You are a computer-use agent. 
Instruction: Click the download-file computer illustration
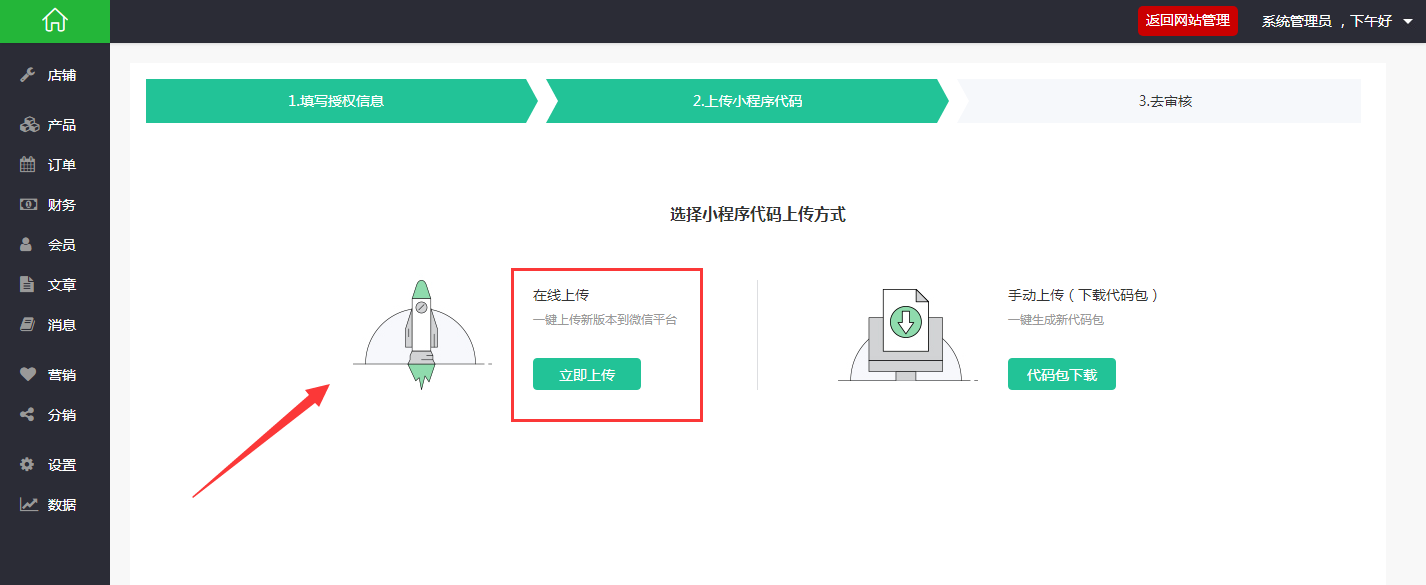906,334
